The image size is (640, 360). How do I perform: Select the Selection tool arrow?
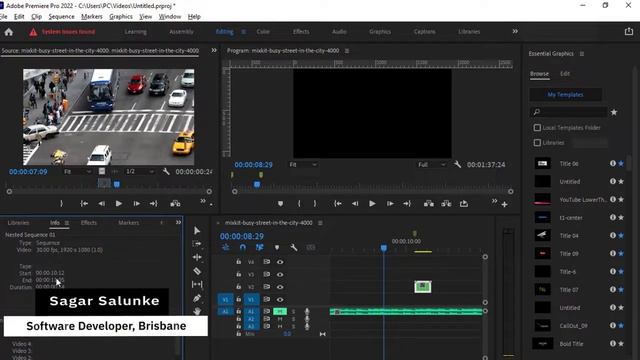point(197,231)
